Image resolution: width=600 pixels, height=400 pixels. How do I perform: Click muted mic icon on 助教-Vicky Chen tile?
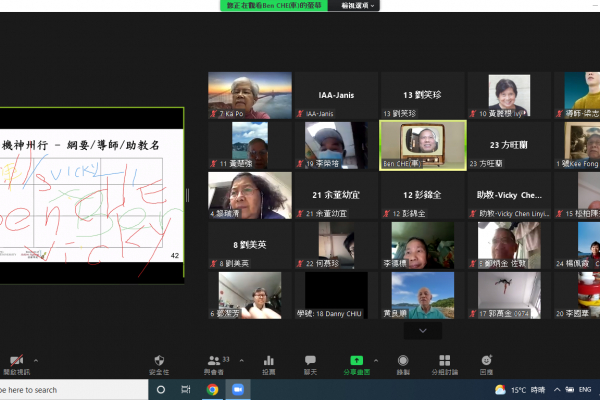click(473, 214)
